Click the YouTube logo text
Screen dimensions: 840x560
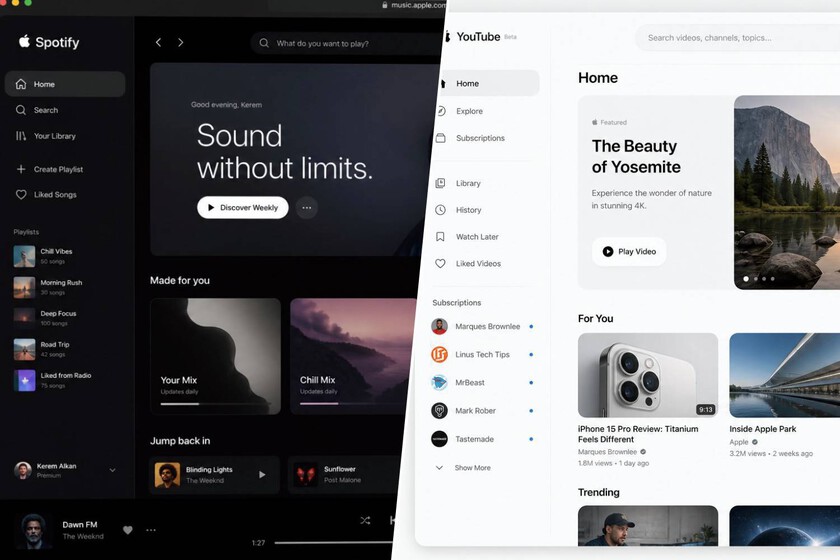[478, 36]
